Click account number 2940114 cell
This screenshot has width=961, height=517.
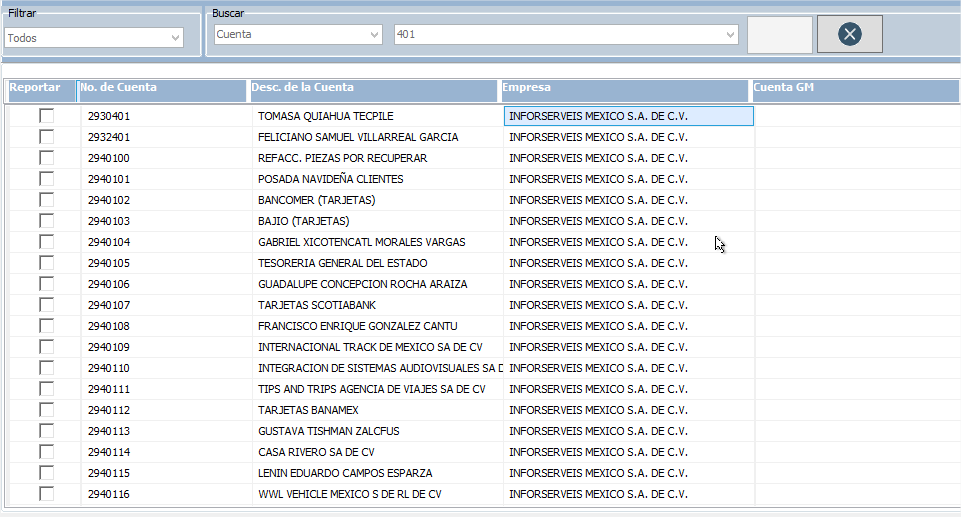pos(166,451)
